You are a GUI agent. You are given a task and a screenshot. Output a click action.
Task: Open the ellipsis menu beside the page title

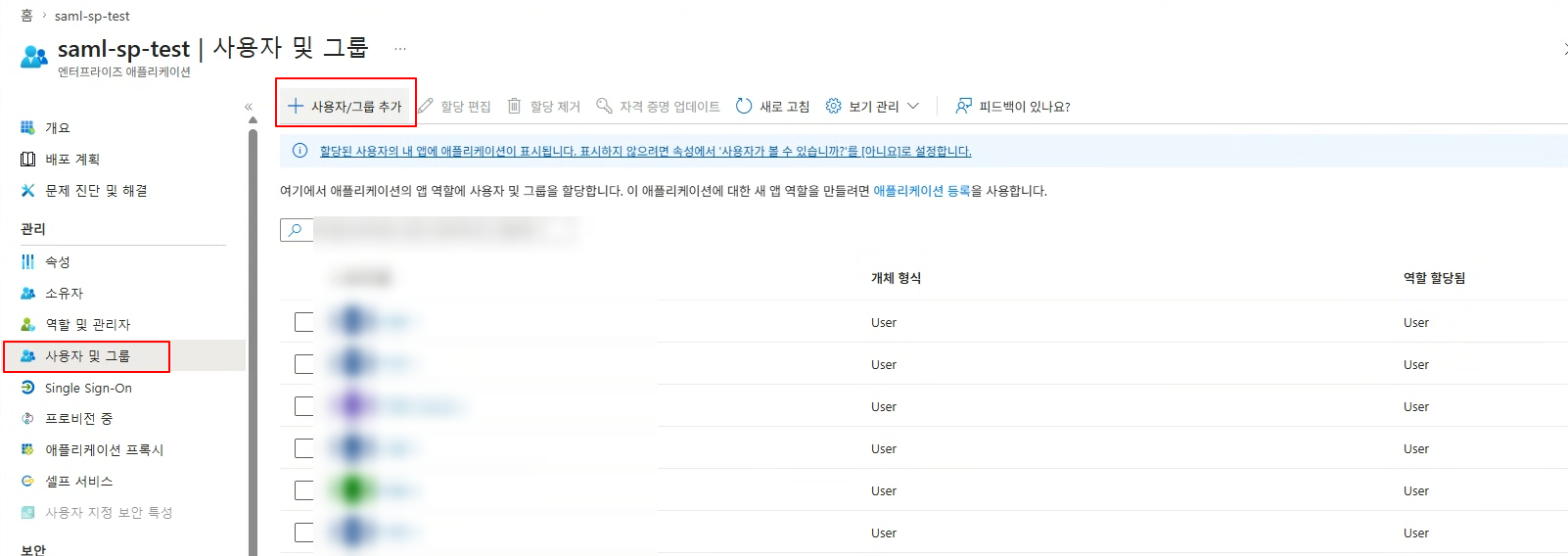(400, 48)
